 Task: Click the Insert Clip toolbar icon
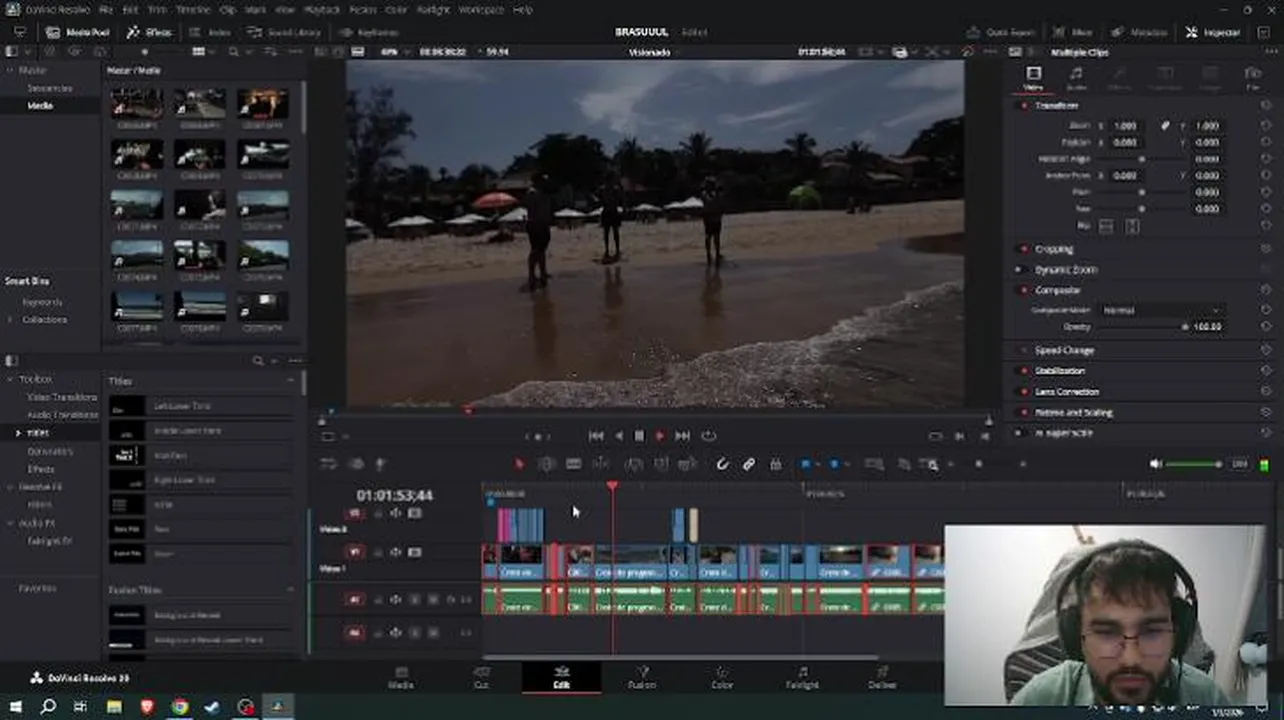pos(634,464)
